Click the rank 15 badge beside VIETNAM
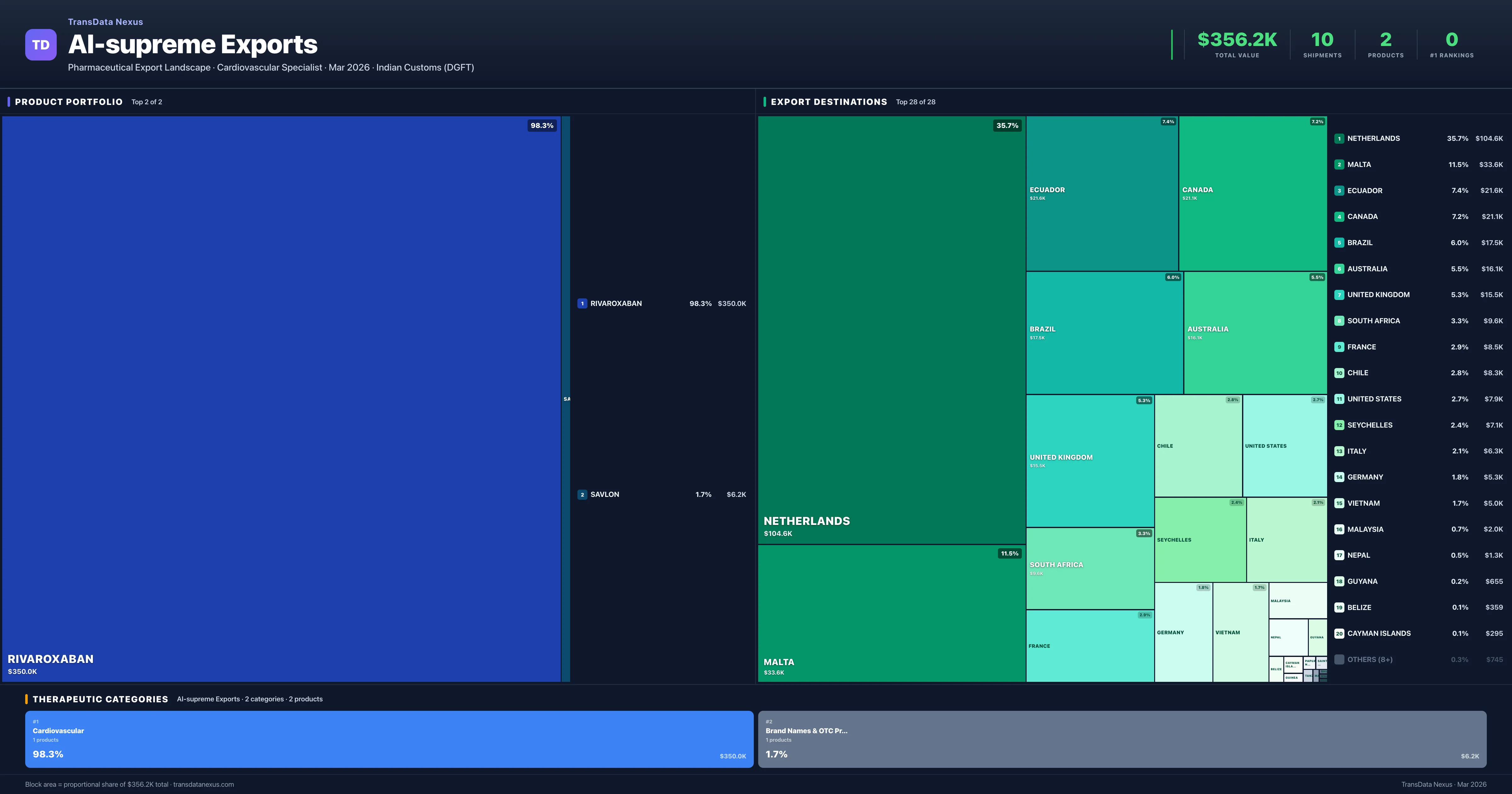1512x794 pixels. 1339,503
